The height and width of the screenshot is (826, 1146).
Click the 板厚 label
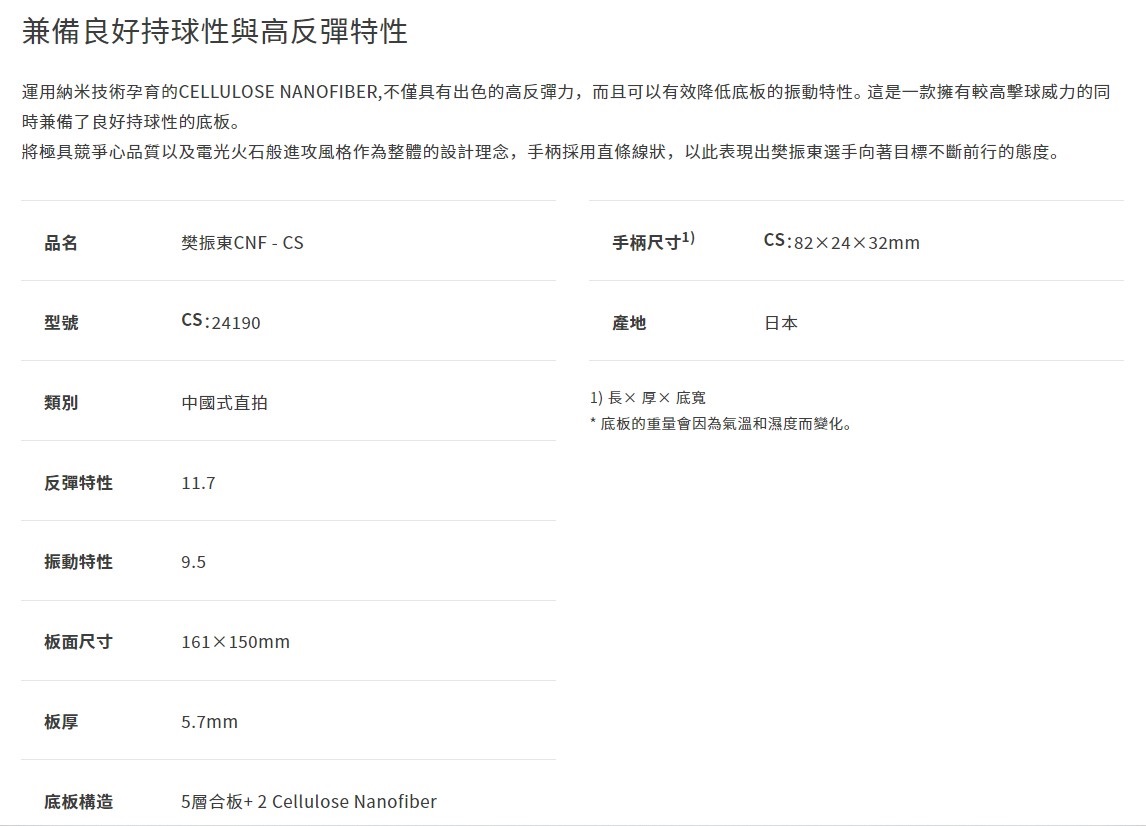point(61,721)
